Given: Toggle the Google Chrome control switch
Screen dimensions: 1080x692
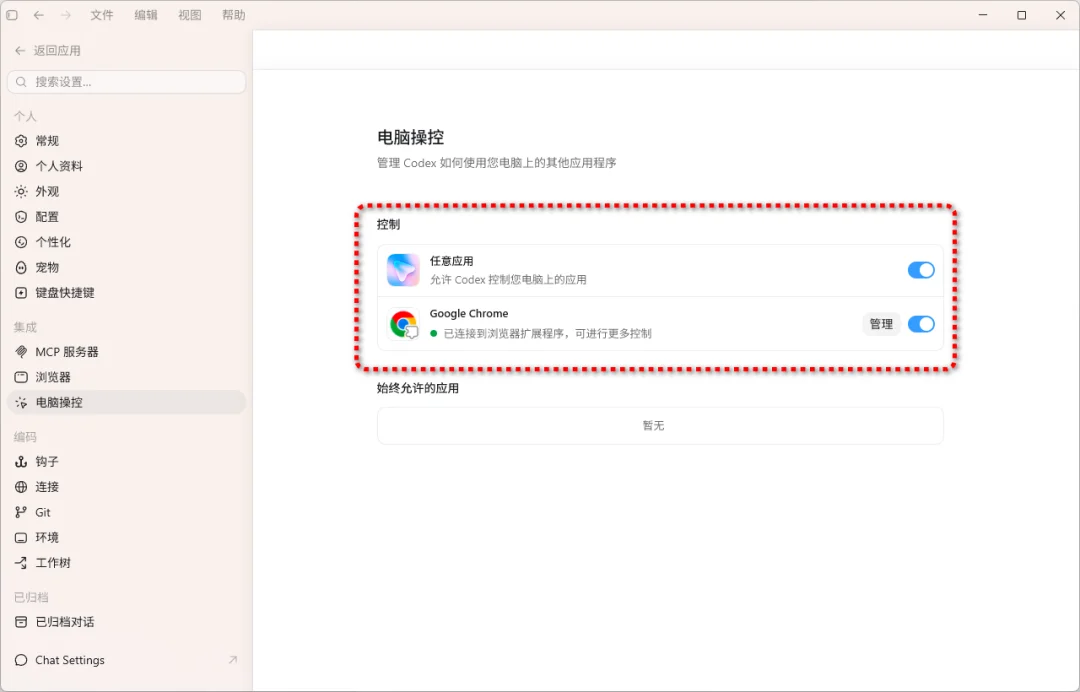Looking at the screenshot, I should pos(921,324).
